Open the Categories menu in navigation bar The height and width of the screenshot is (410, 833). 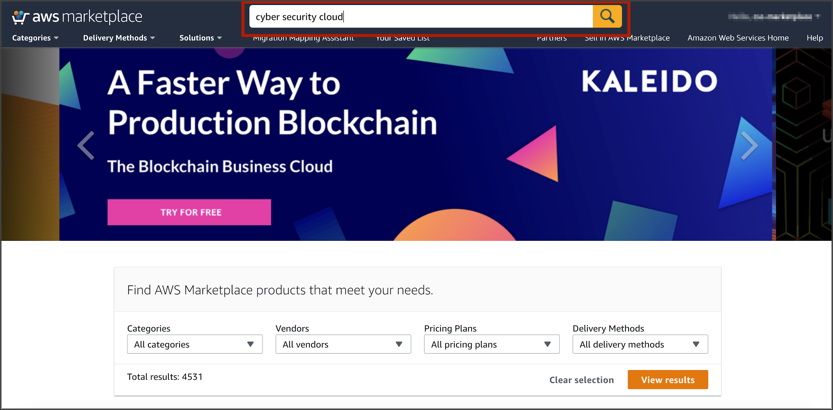35,38
